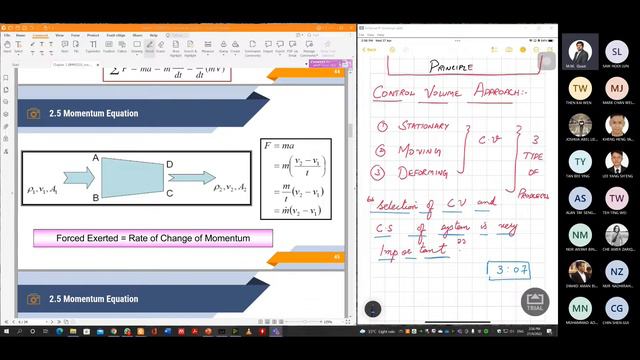The height and width of the screenshot is (360, 640).
Task: Activate the Typewriter tool
Action: 93,46
